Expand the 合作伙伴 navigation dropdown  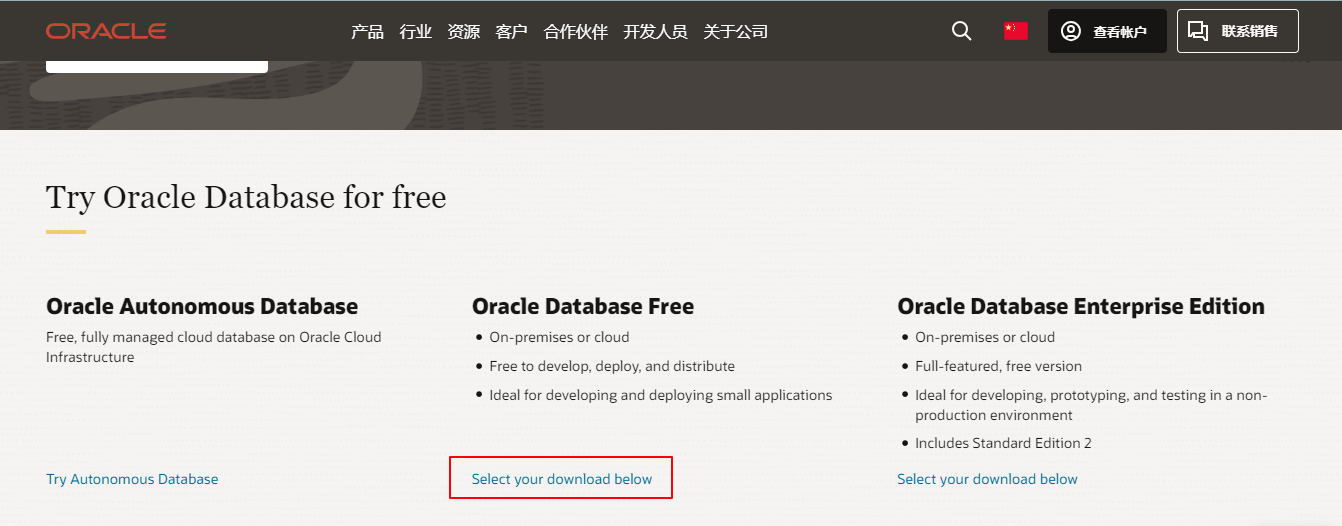tap(575, 32)
